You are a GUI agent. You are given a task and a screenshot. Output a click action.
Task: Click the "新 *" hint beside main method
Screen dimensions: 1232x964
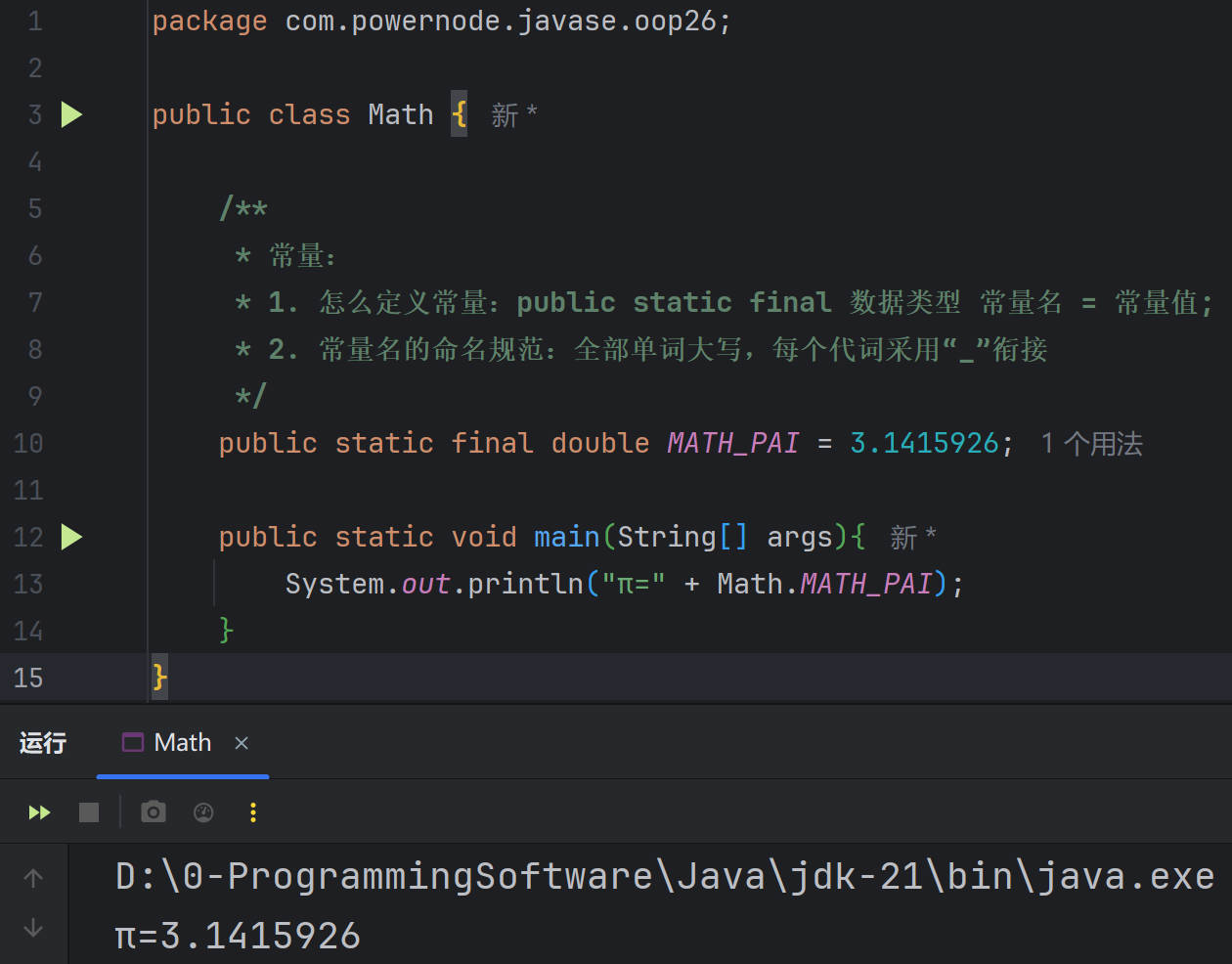click(x=912, y=537)
